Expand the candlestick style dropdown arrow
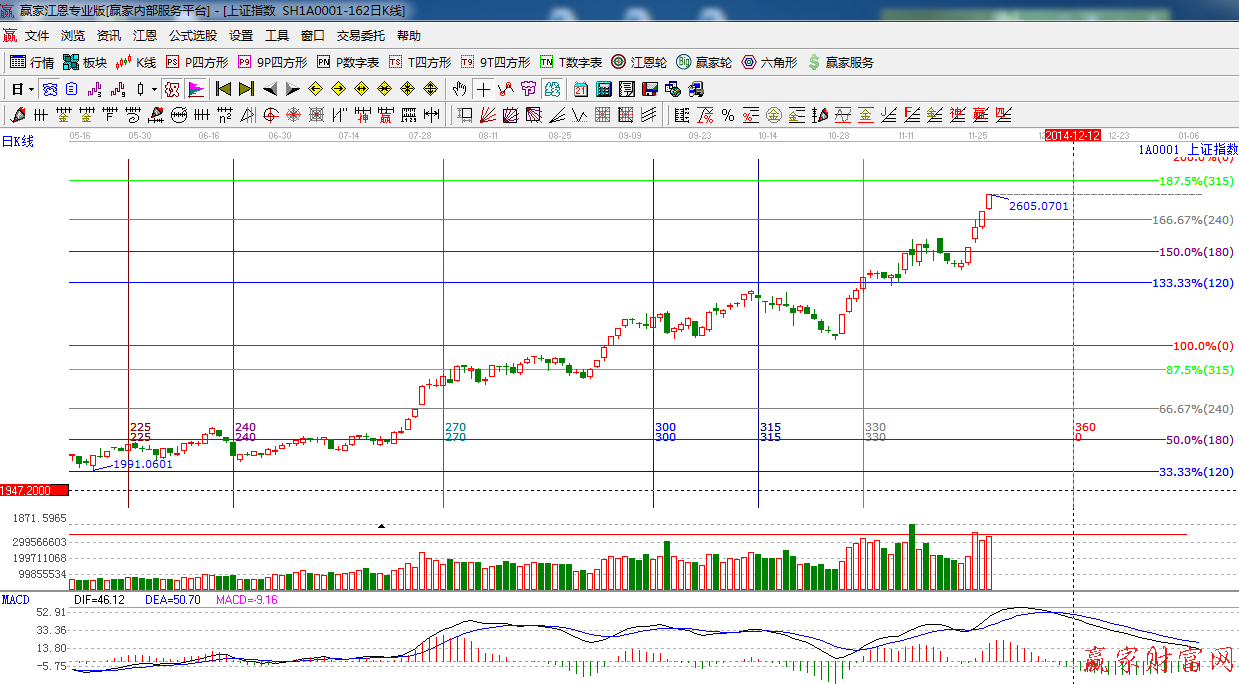The height and width of the screenshot is (684, 1239). (x=153, y=89)
